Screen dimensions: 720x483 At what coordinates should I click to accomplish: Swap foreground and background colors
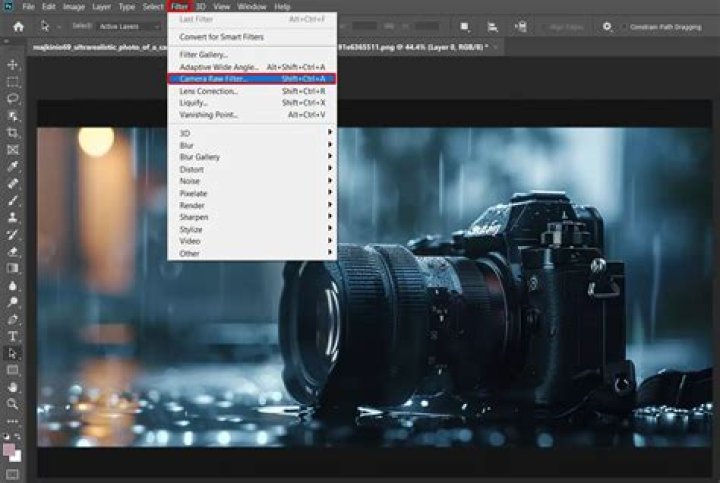(17, 436)
